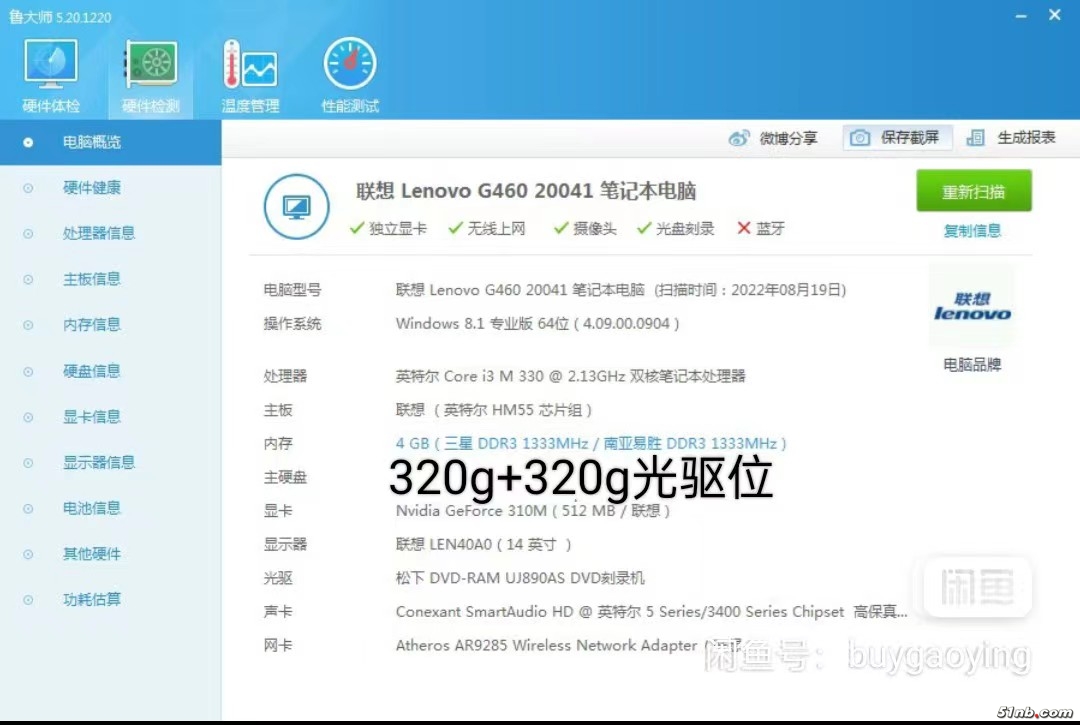This screenshot has height=725, width=1080.
Task: Open 硬件健康 in the sidebar
Action: pyautogui.click(x=92, y=188)
